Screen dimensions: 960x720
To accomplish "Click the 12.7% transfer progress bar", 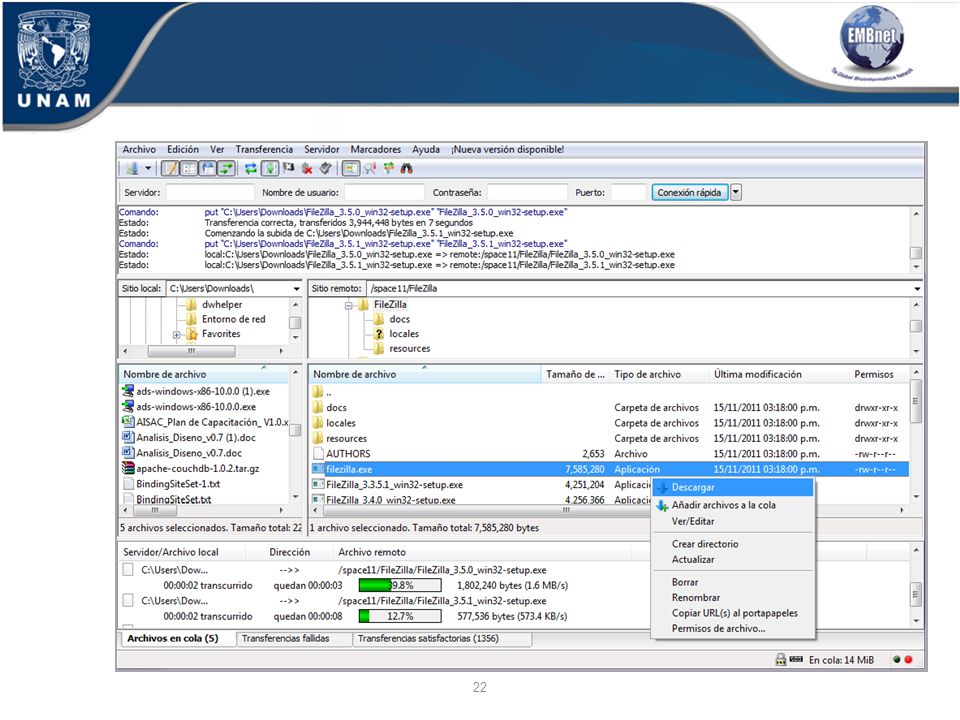I will click(400, 616).
